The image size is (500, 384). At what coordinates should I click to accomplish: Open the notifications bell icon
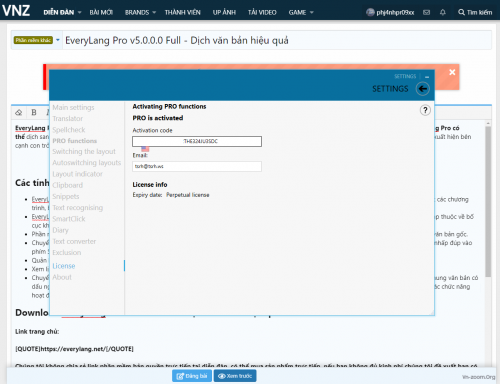443,12
